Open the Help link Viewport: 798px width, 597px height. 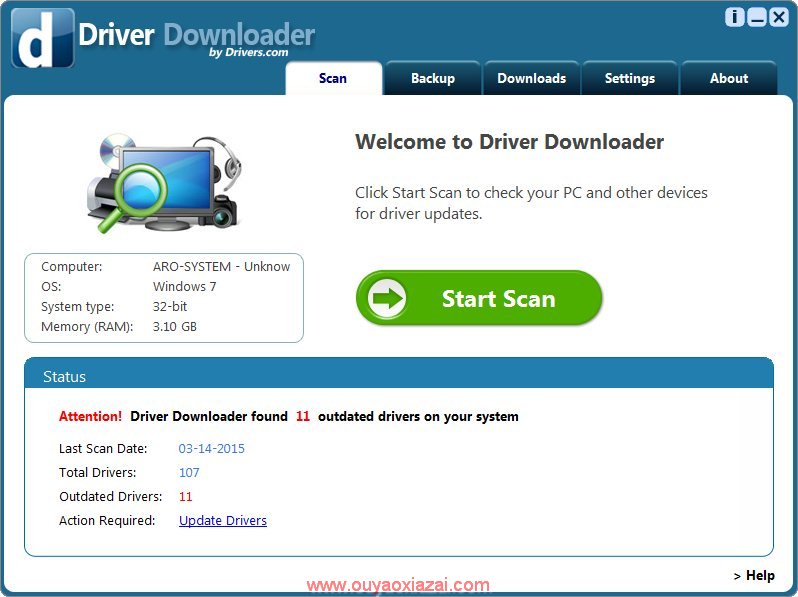pos(754,576)
